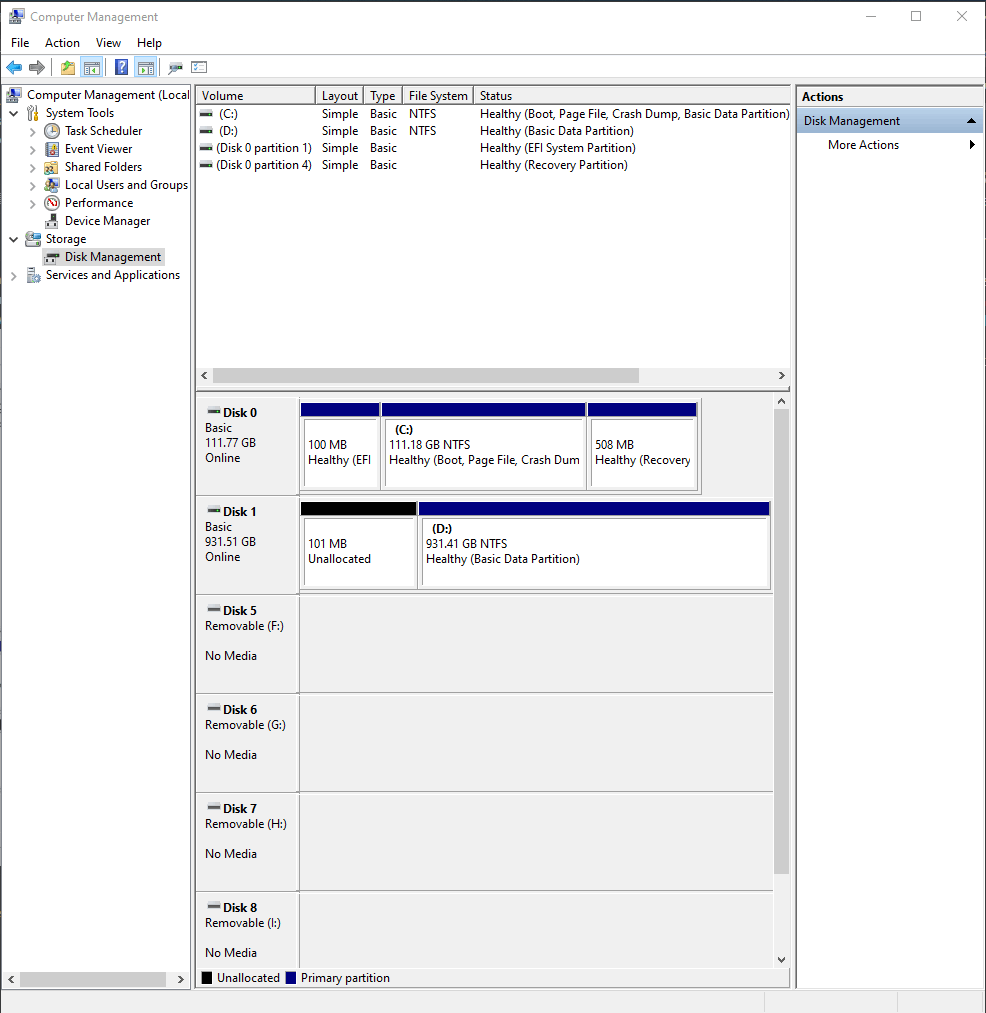Select the (C:) 111.18 GB NTFS partition block
Image resolution: width=986 pixels, height=1013 pixels.
(x=484, y=446)
